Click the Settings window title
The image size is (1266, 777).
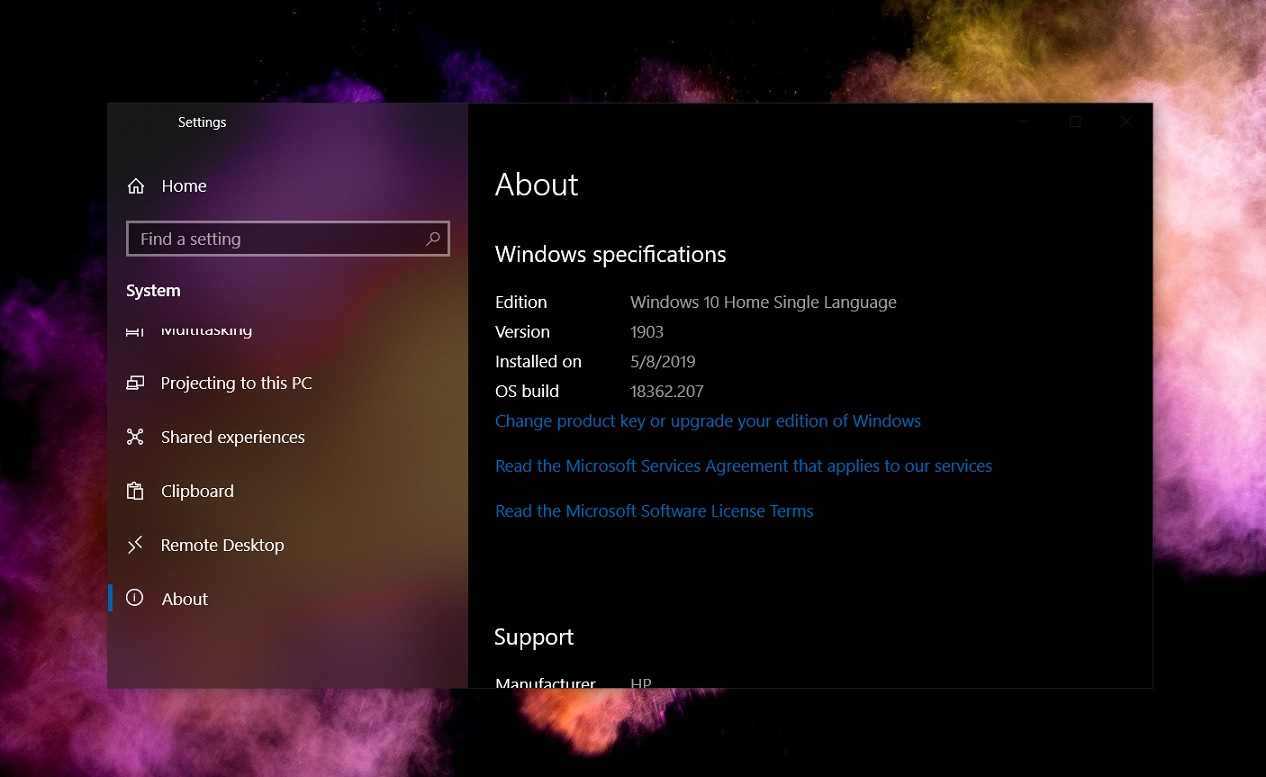click(x=202, y=122)
